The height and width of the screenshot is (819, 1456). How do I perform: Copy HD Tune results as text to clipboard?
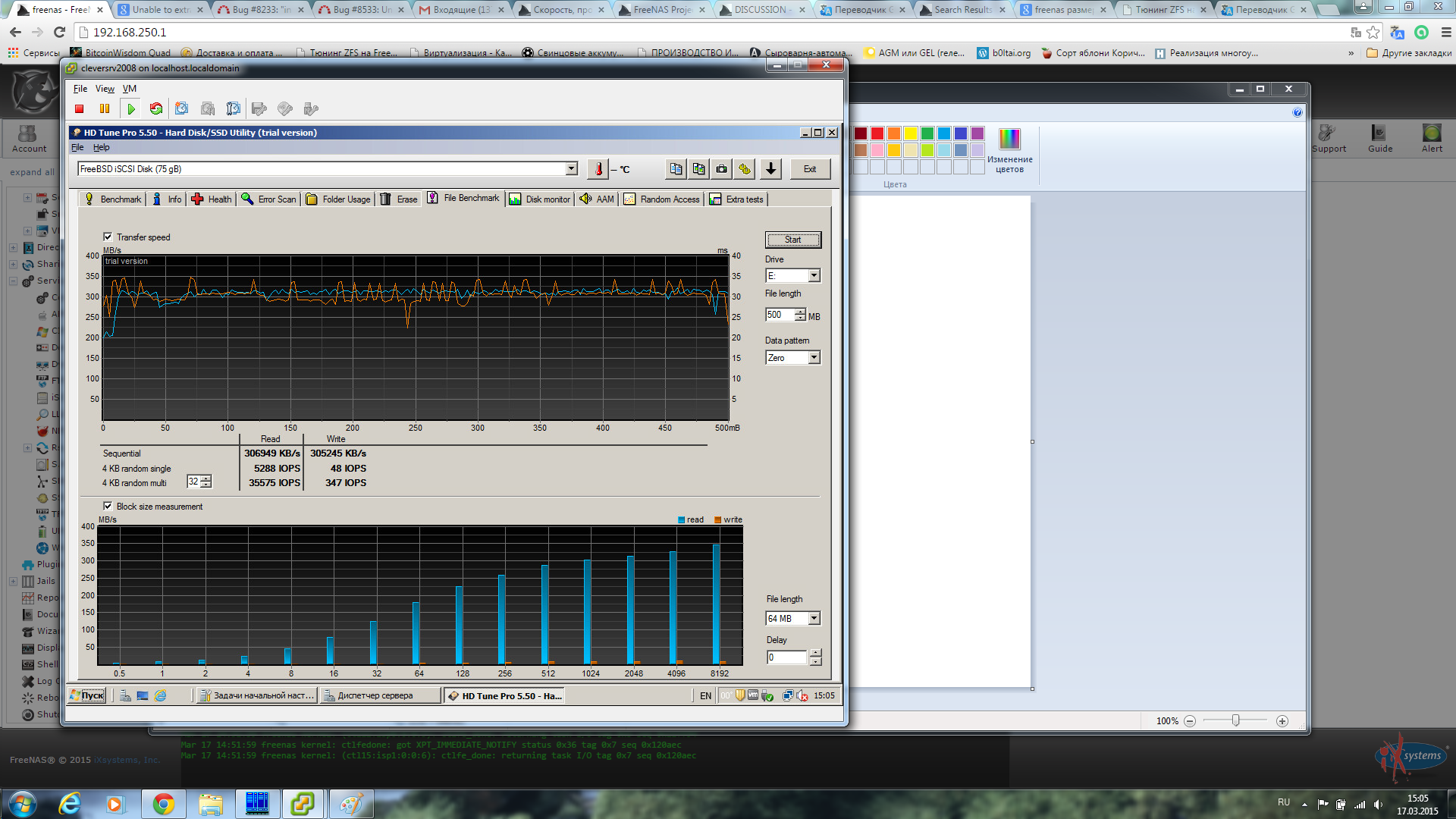[x=676, y=169]
